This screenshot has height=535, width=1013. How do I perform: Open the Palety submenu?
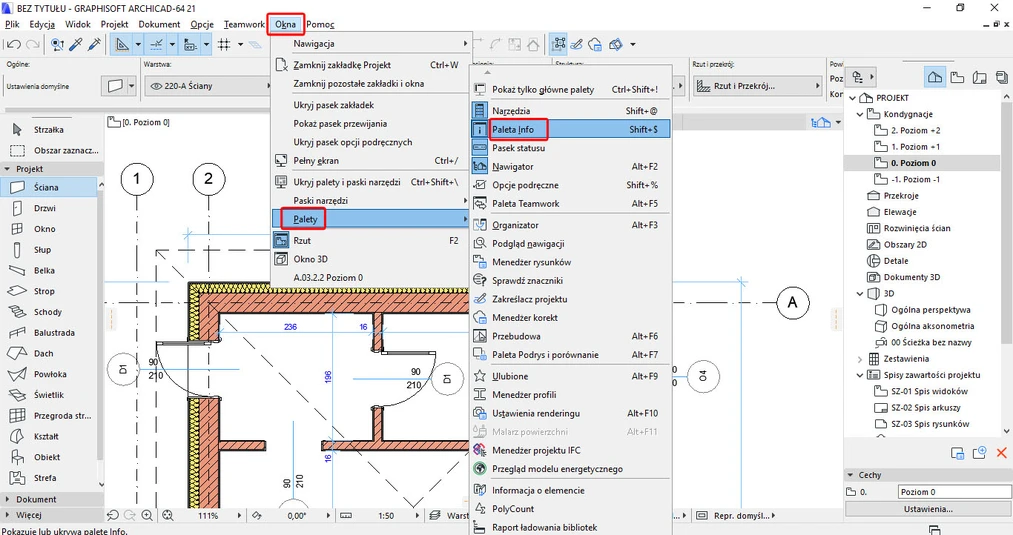(371, 219)
